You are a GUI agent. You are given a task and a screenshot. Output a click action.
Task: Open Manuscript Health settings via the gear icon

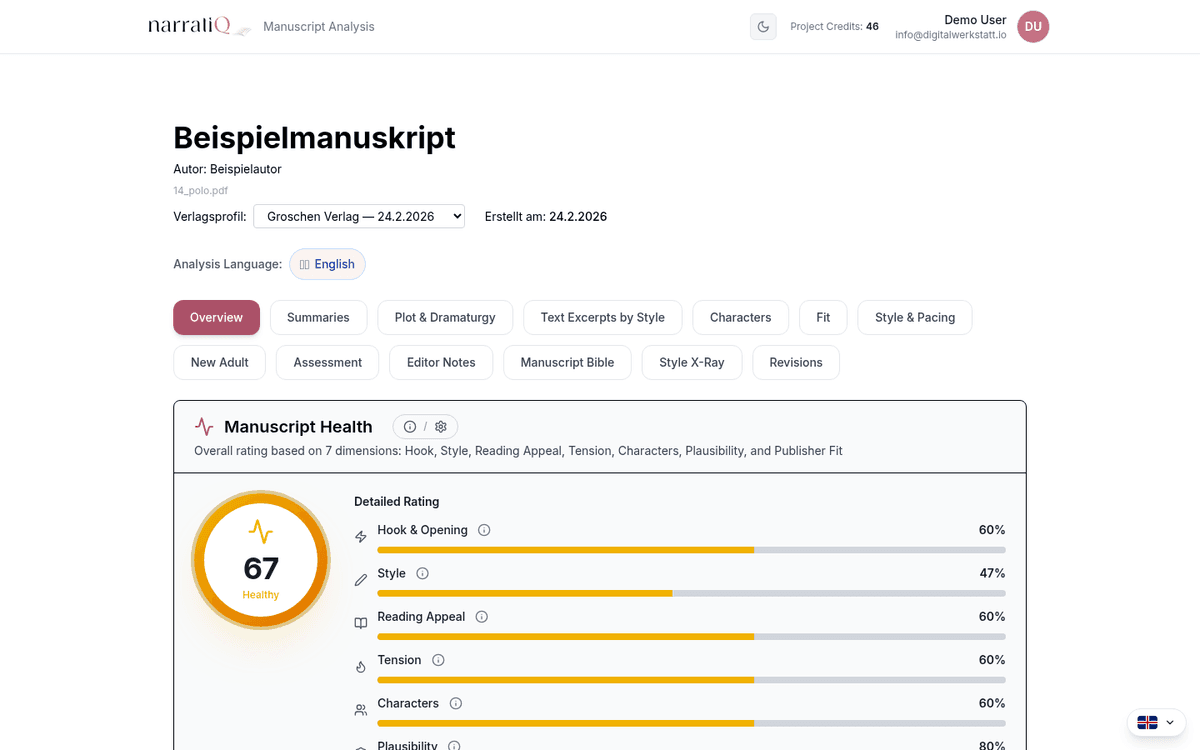click(441, 426)
